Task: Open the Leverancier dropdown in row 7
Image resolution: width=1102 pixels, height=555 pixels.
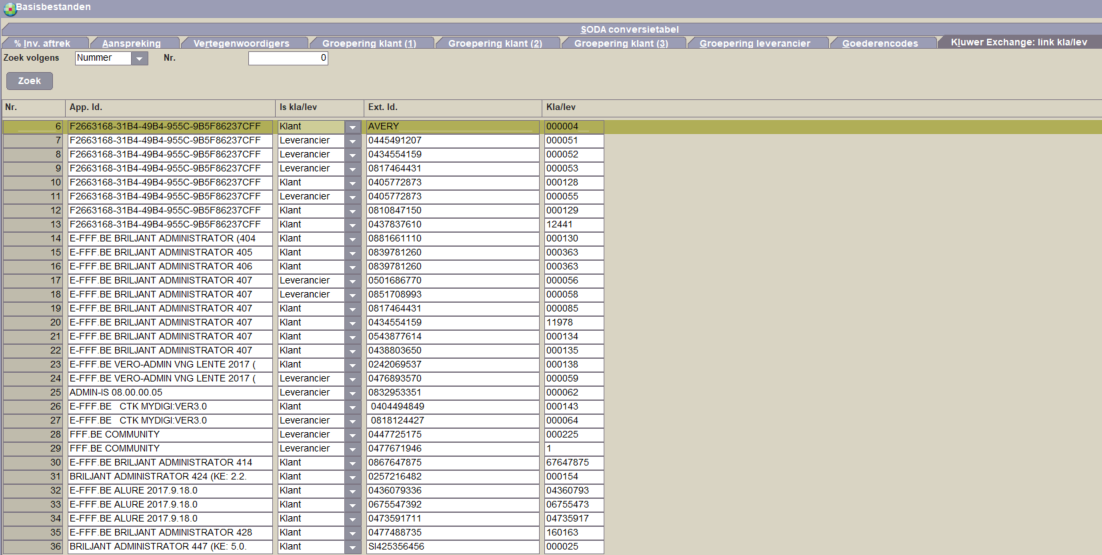Action: coord(352,141)
